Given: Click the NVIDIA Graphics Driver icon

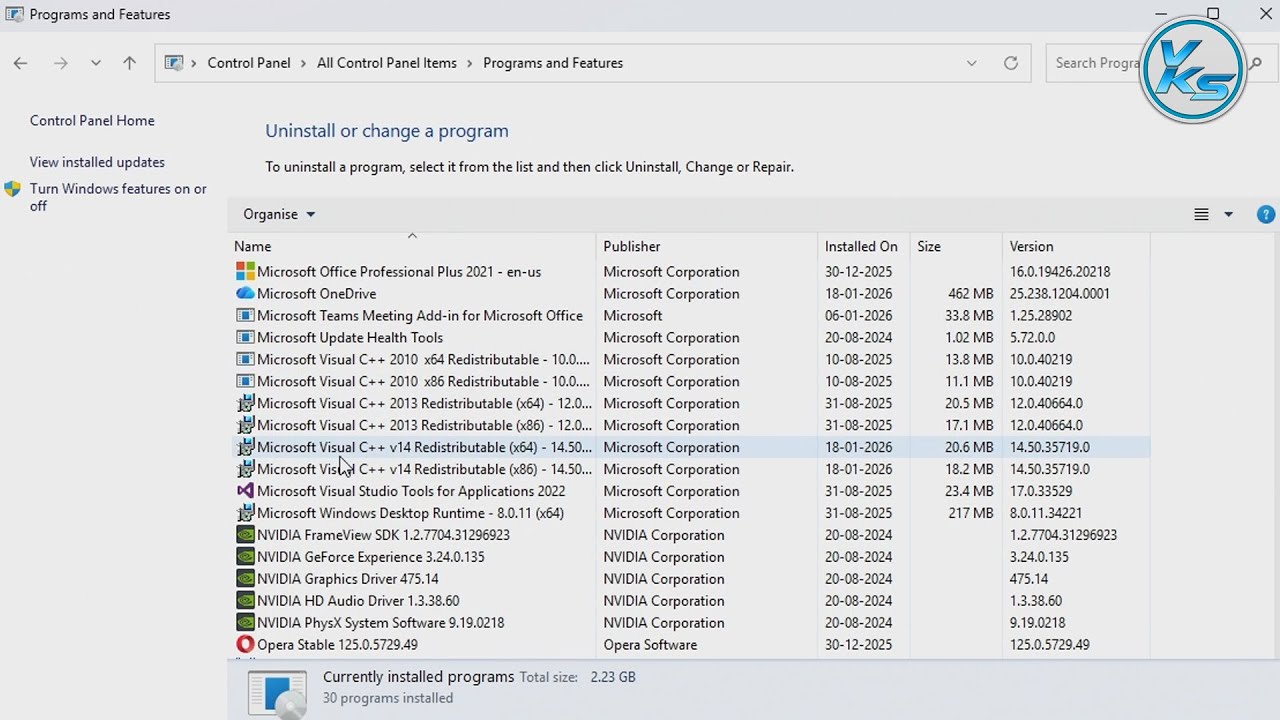Looking at the screenshot, I should coord(245,579).
